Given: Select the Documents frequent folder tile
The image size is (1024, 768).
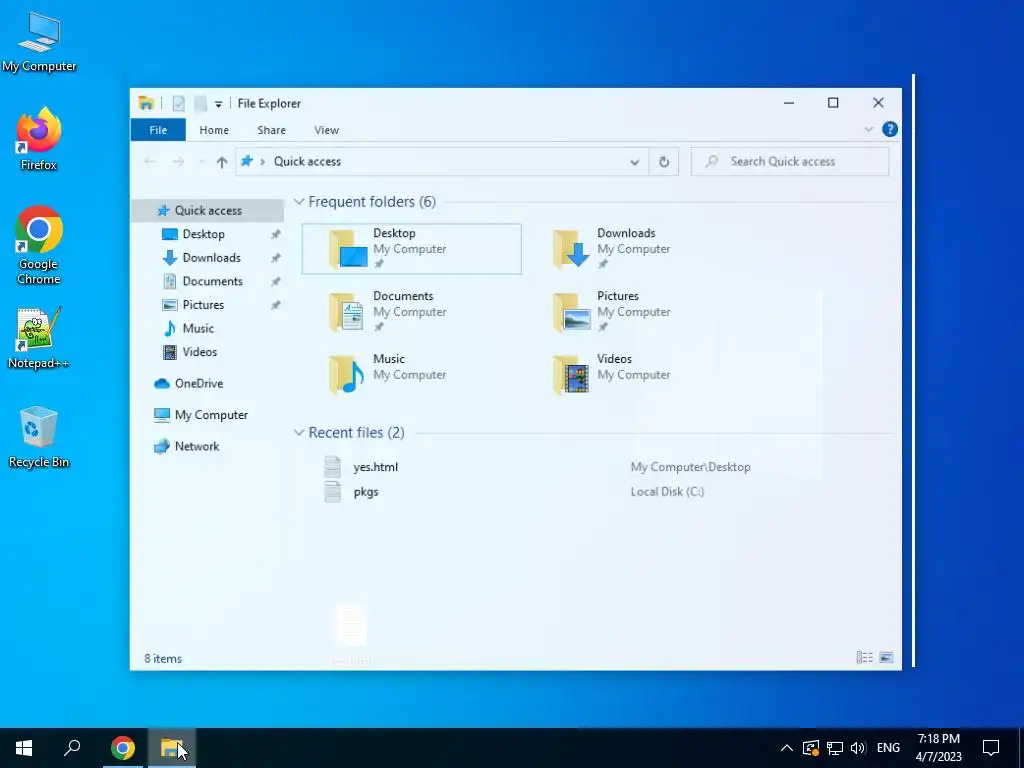Looking at the screenshot, I should [411, 312].
